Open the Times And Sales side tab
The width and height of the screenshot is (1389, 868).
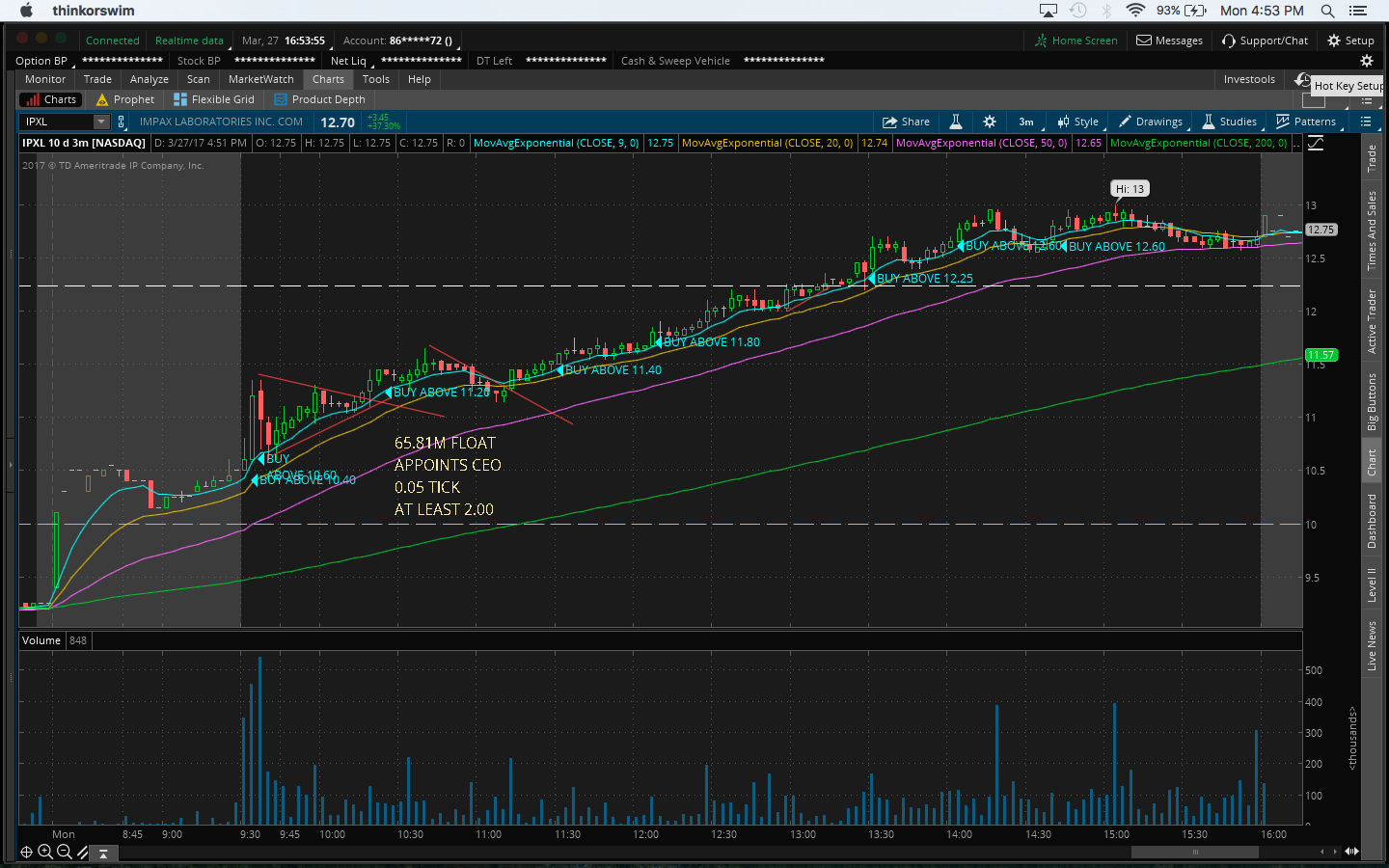(1372, 231)
